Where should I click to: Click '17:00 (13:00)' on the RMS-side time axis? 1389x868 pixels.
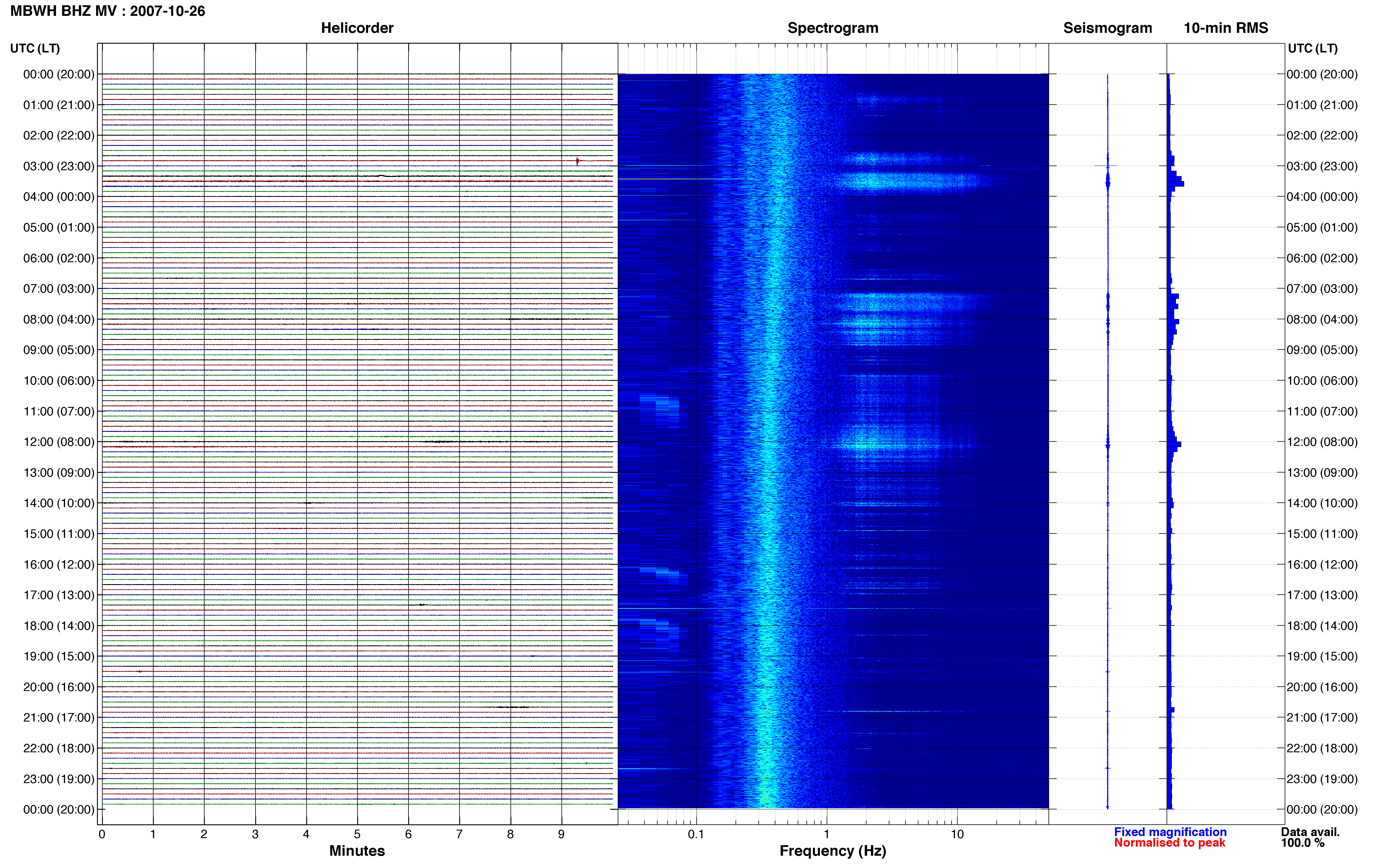coord(1322,595)
